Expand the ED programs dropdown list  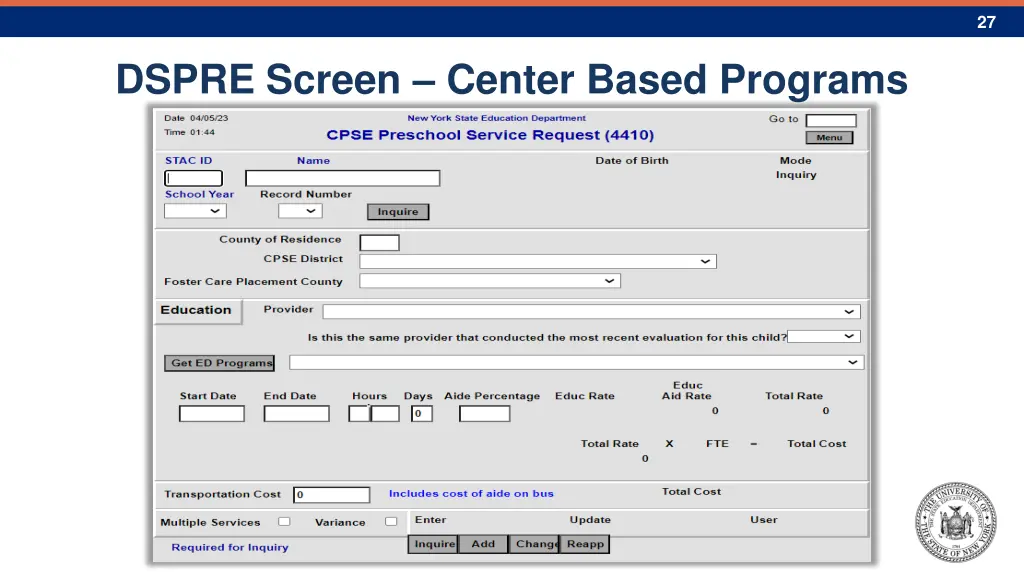(x=576, y=362)
